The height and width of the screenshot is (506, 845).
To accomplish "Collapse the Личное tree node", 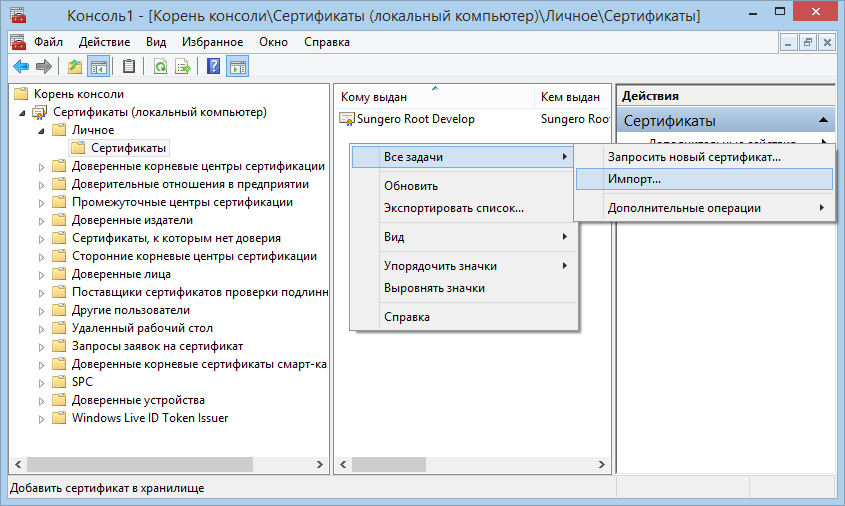I will coord(41,130).
